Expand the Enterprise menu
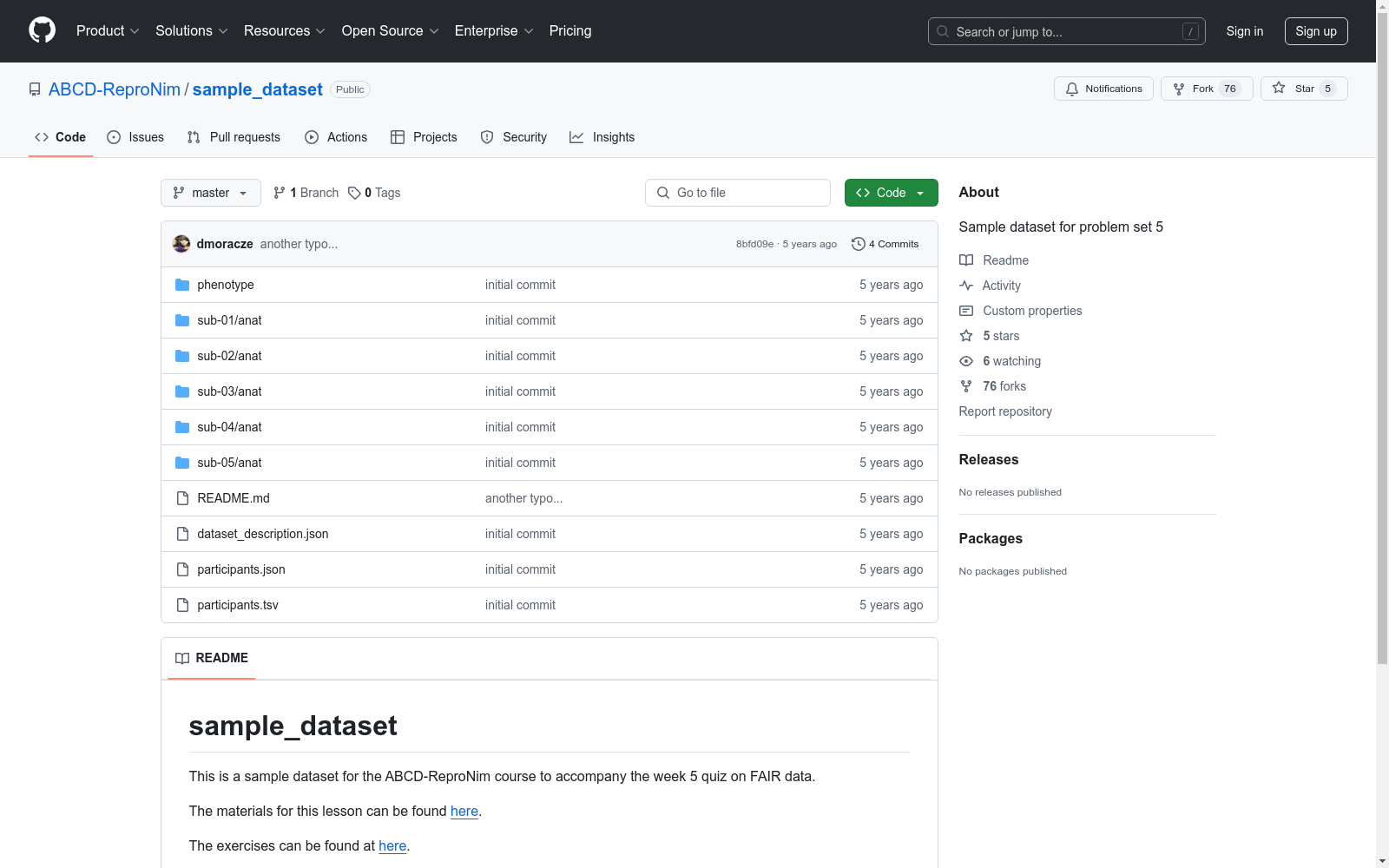1389x868 pixels. tap(494, 31)
